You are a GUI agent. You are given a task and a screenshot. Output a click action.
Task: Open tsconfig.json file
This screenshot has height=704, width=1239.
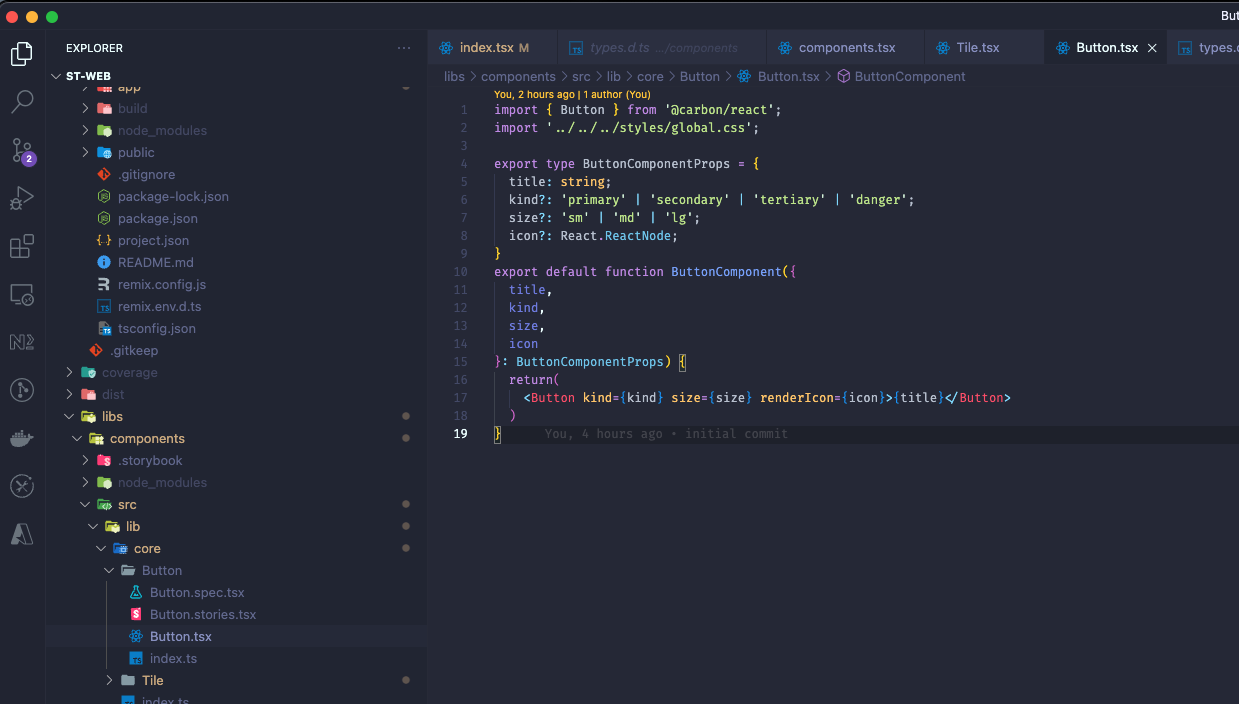click(x=156, y=329)
